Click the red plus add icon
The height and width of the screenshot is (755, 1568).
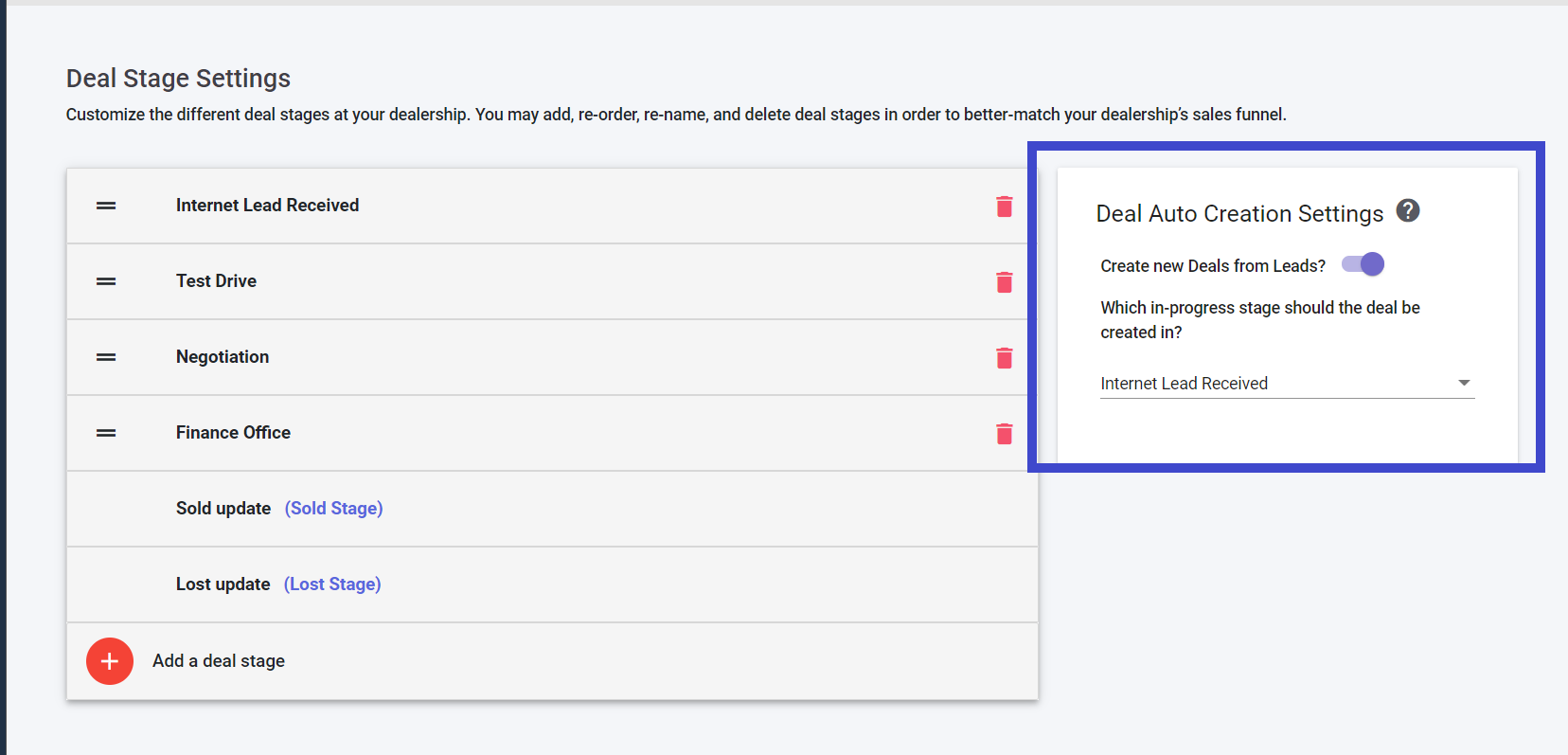point(110,661)
